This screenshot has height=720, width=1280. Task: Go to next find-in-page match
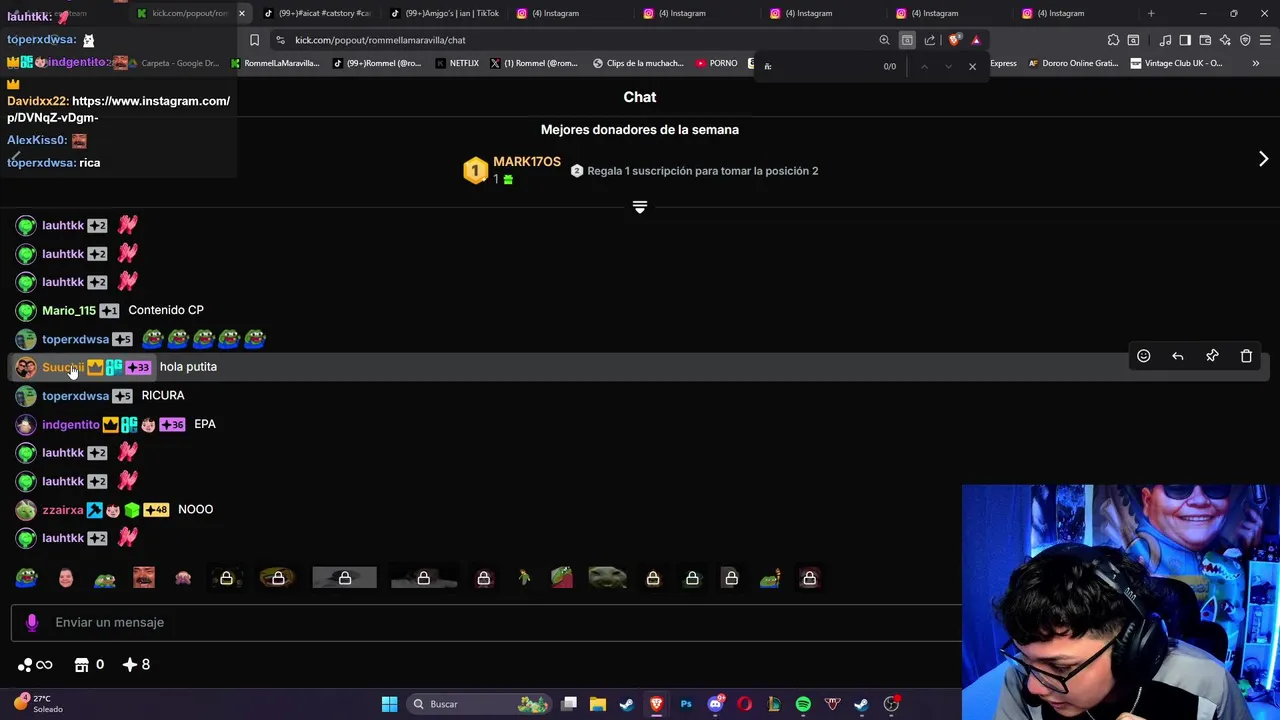click(x=948, y=66)
